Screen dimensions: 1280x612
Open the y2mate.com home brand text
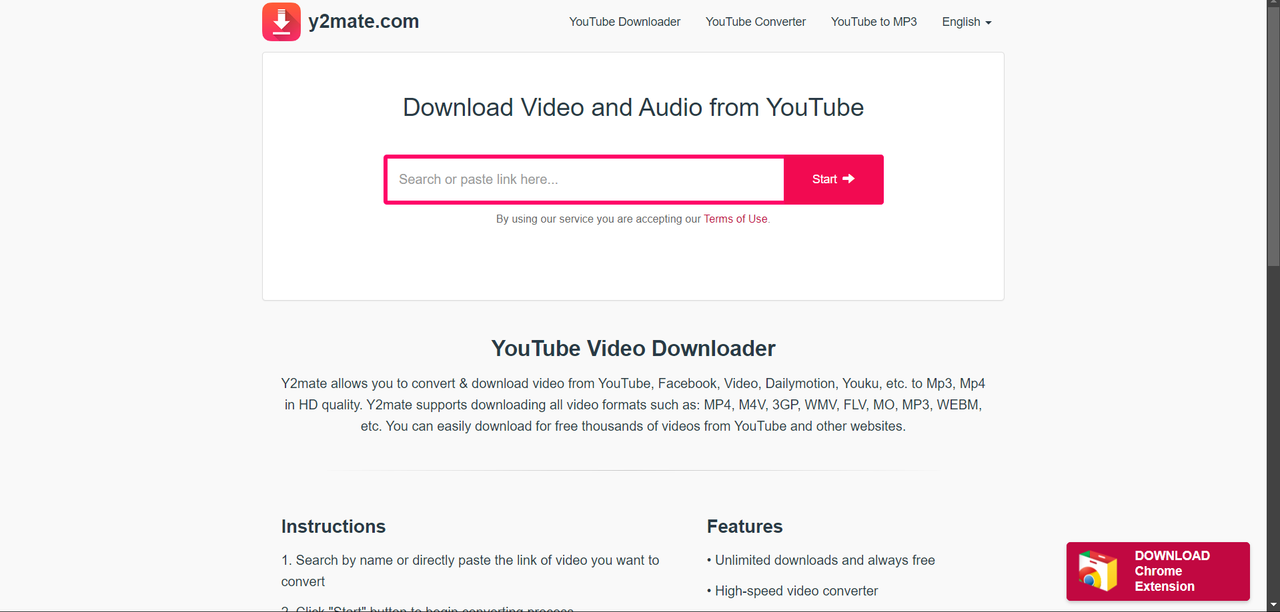363,21
